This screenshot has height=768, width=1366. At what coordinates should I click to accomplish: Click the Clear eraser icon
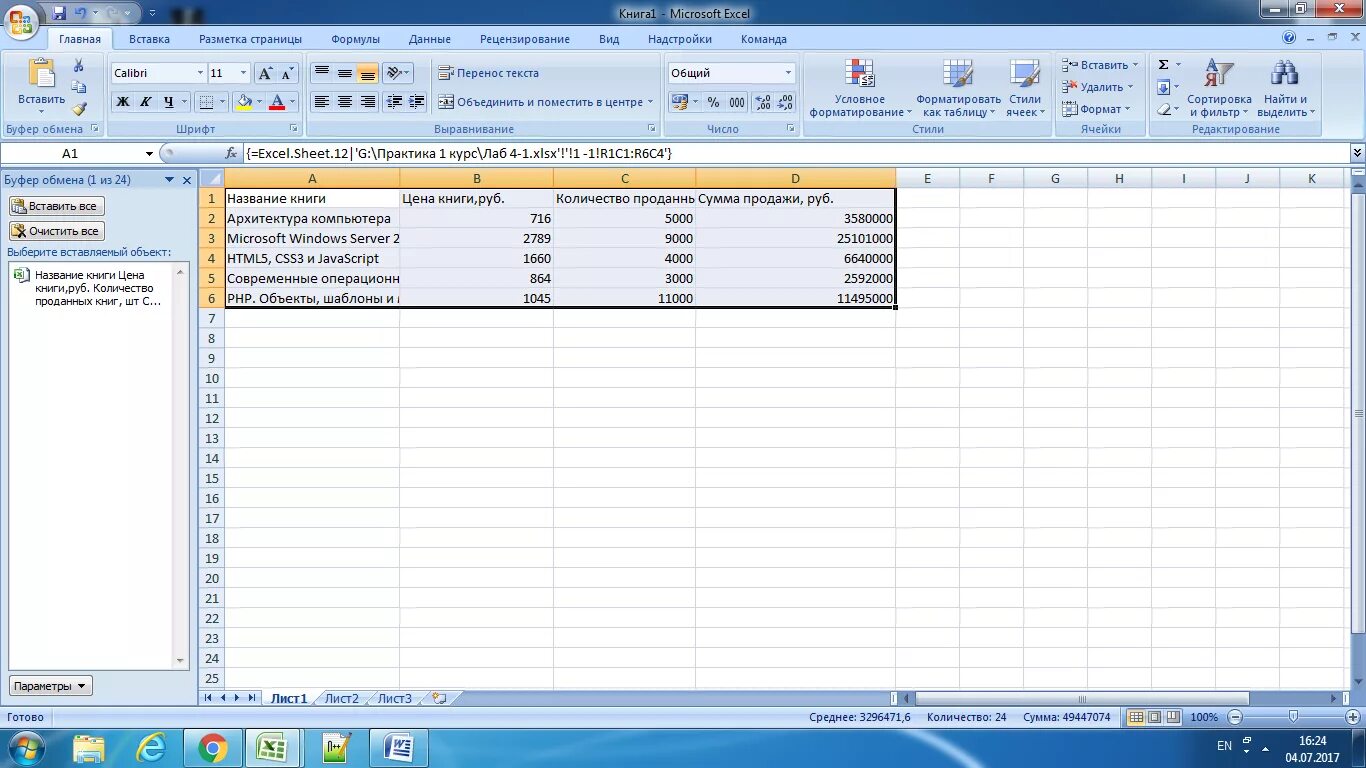click(x=1164, y=109)
